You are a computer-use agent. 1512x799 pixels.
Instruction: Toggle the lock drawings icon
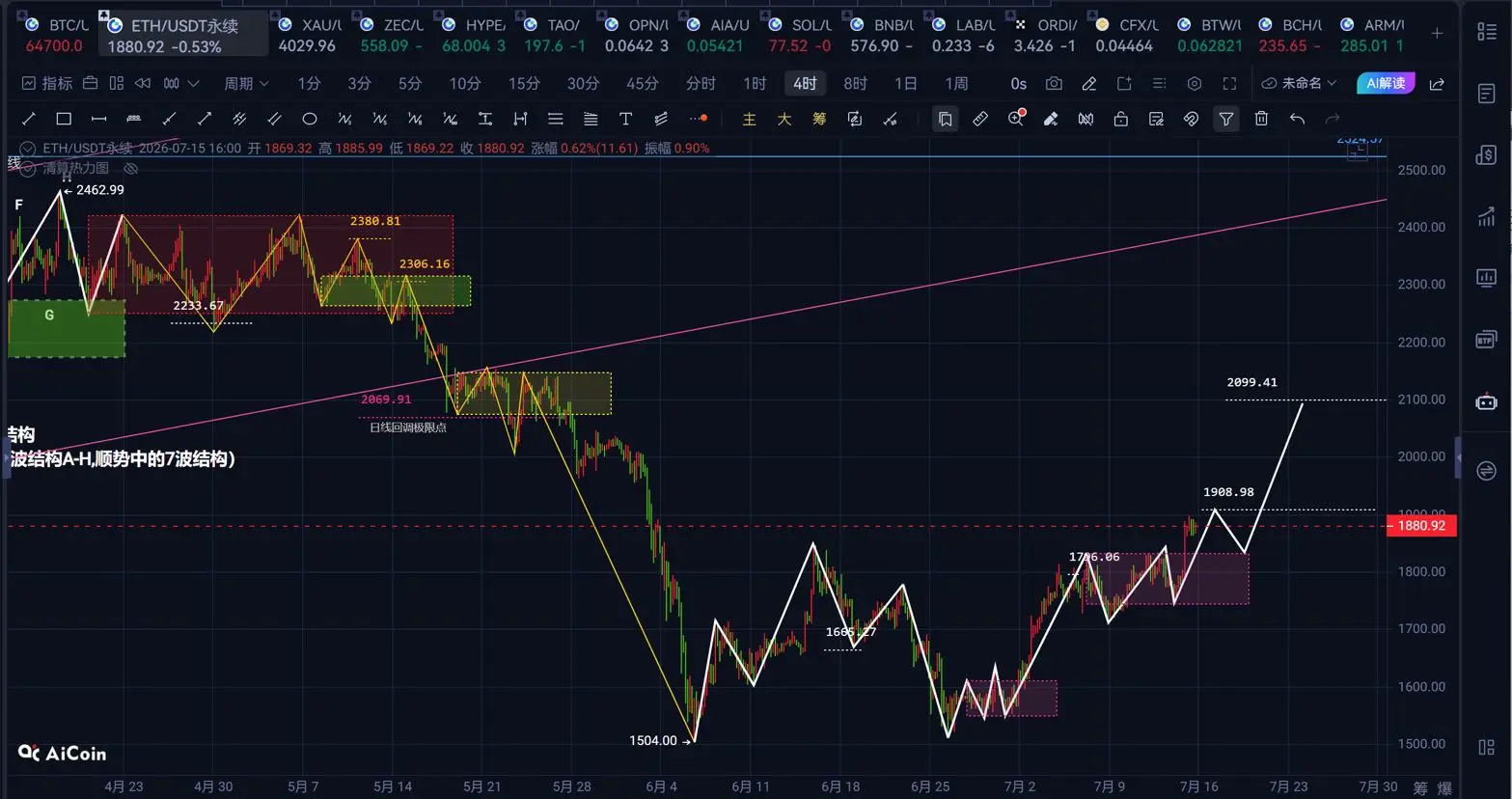pyautogui.click(x=1120, y=119)
